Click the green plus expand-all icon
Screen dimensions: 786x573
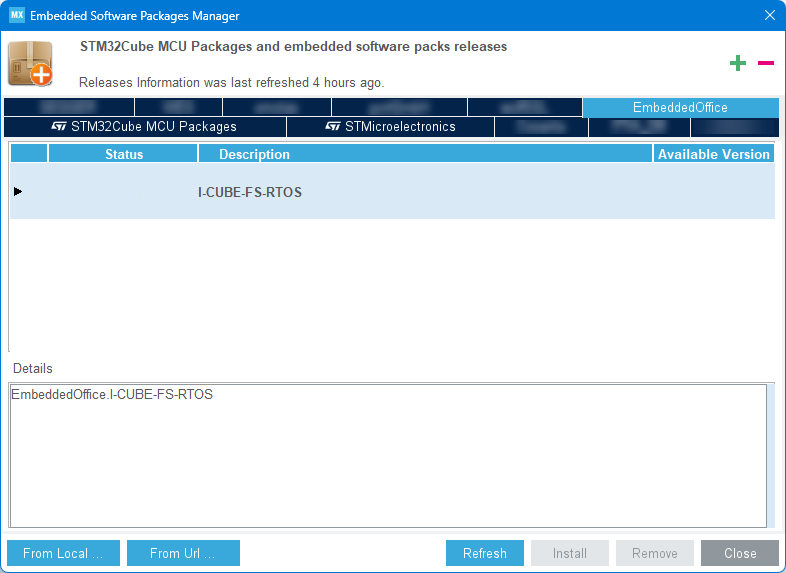[x=737, y=63]
